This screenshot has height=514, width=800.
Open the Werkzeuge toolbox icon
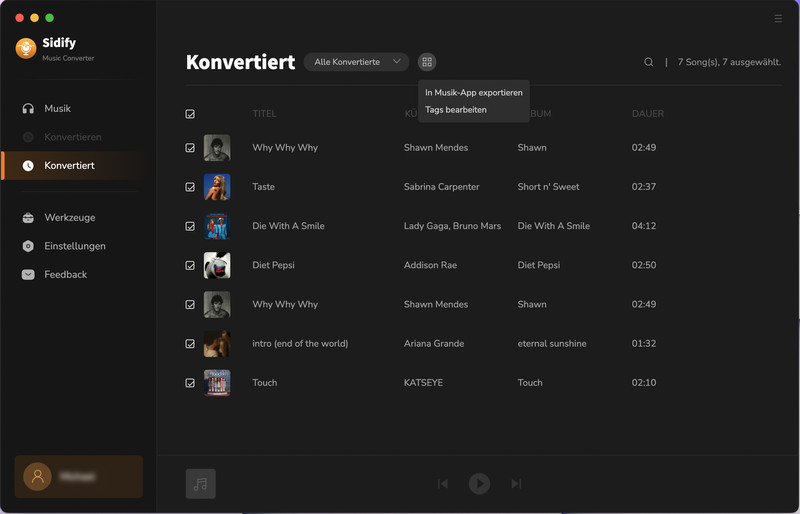28,218
